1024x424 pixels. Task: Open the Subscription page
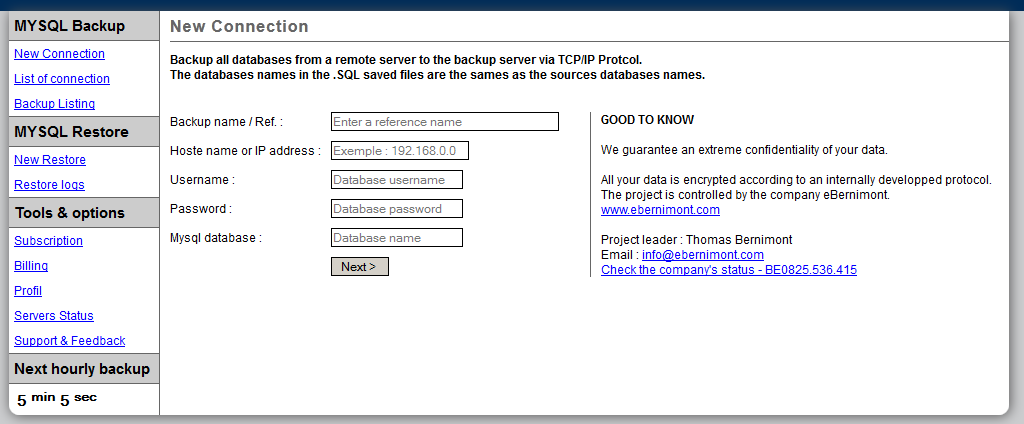(x=48, y=241)
